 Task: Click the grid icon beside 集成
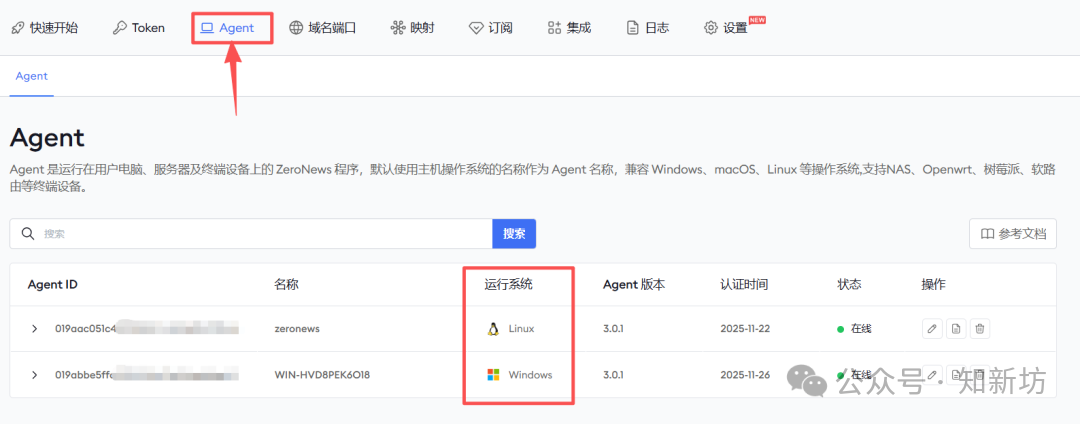coord(554,28)
